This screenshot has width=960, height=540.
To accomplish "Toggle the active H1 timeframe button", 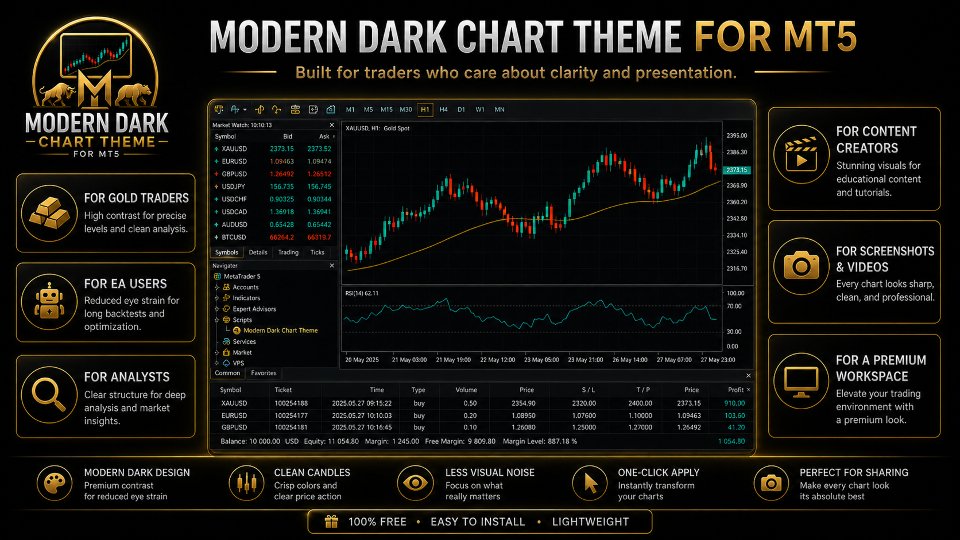I will click(x=425, y=110).
